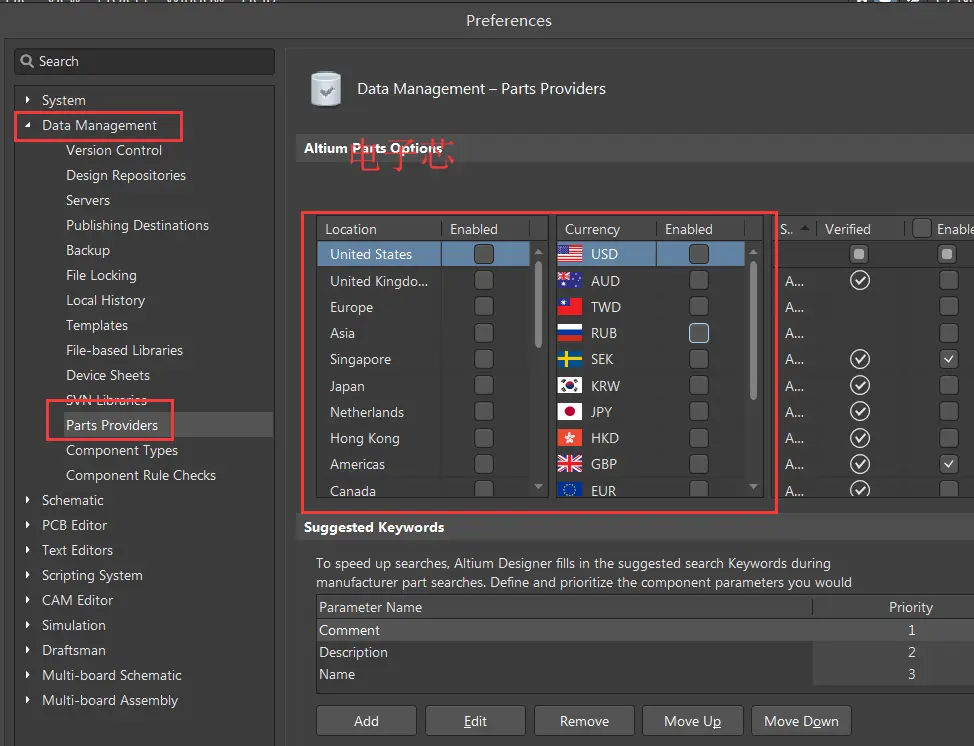The width and height of the screenshot is (974, 746).
Task: Enable the Singapore location checkbox
Action: pyautogui.click(x=484, y=359)
